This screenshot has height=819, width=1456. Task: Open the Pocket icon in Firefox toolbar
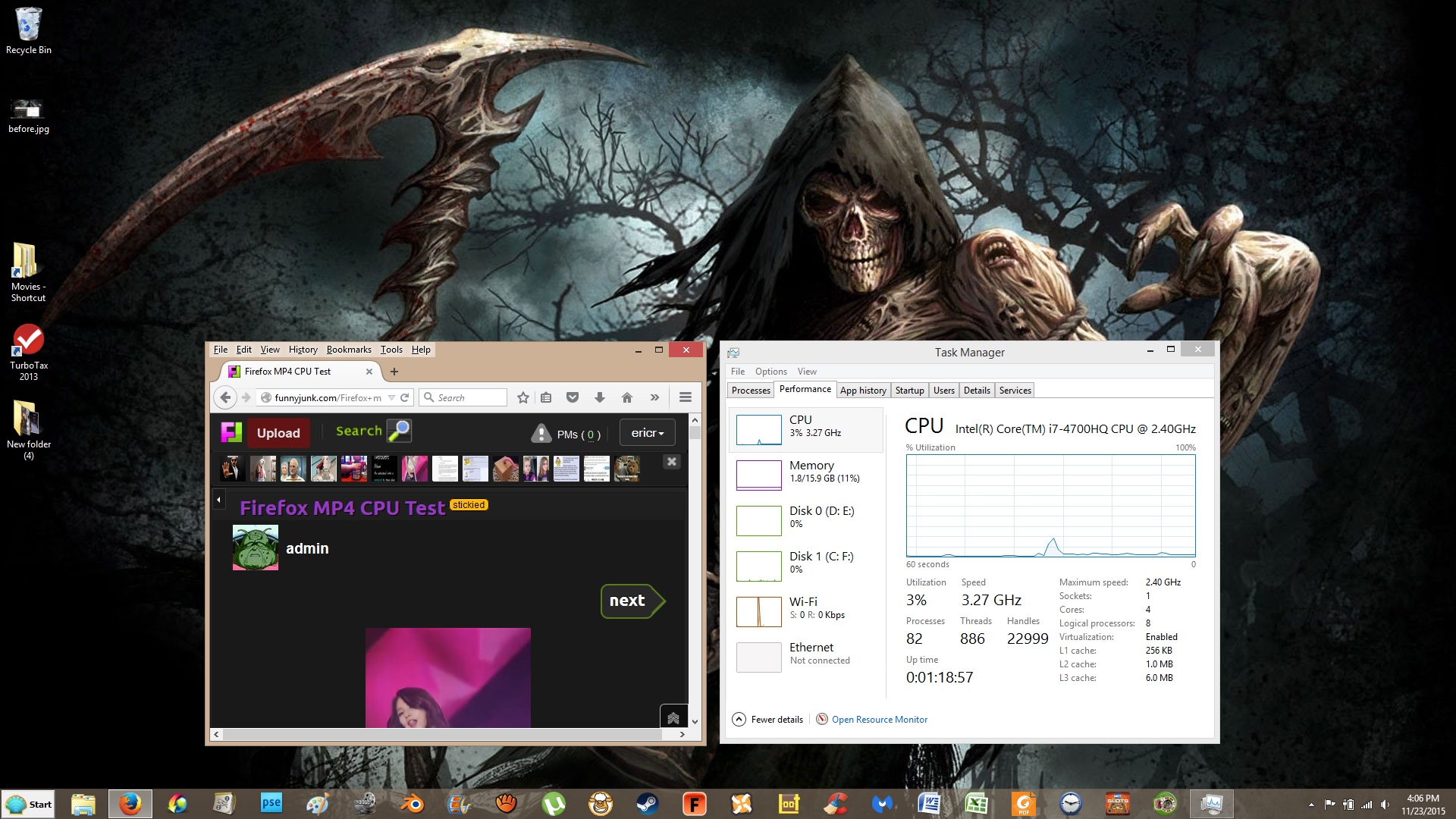573,397
